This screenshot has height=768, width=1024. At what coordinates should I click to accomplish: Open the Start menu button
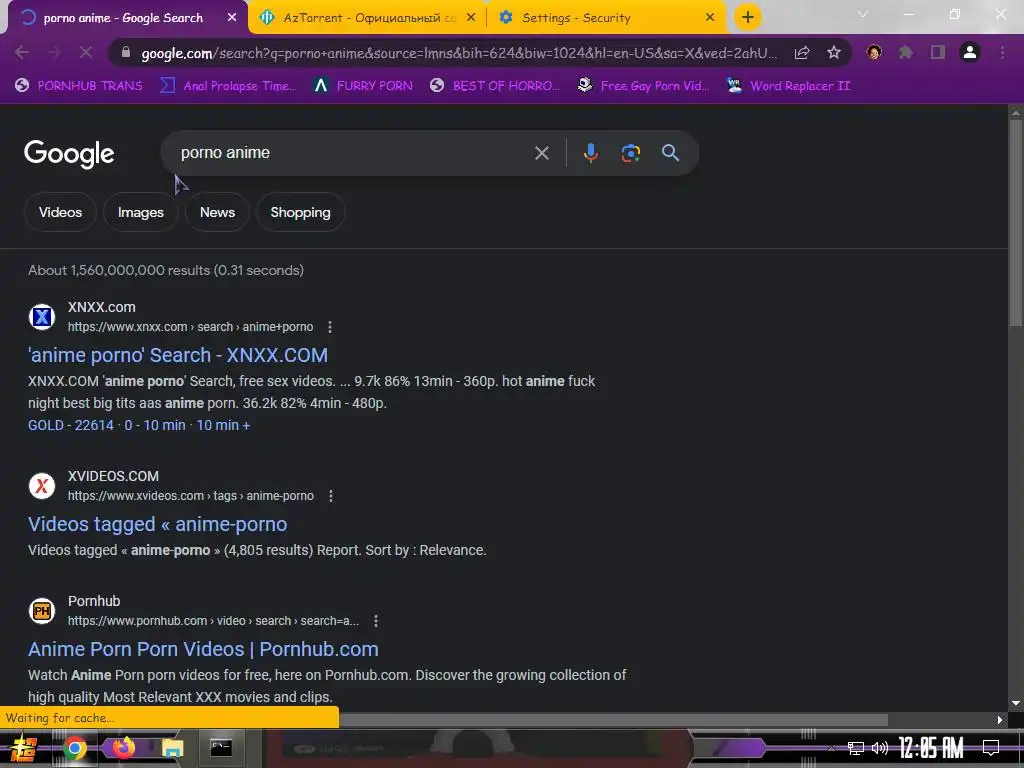24,748
